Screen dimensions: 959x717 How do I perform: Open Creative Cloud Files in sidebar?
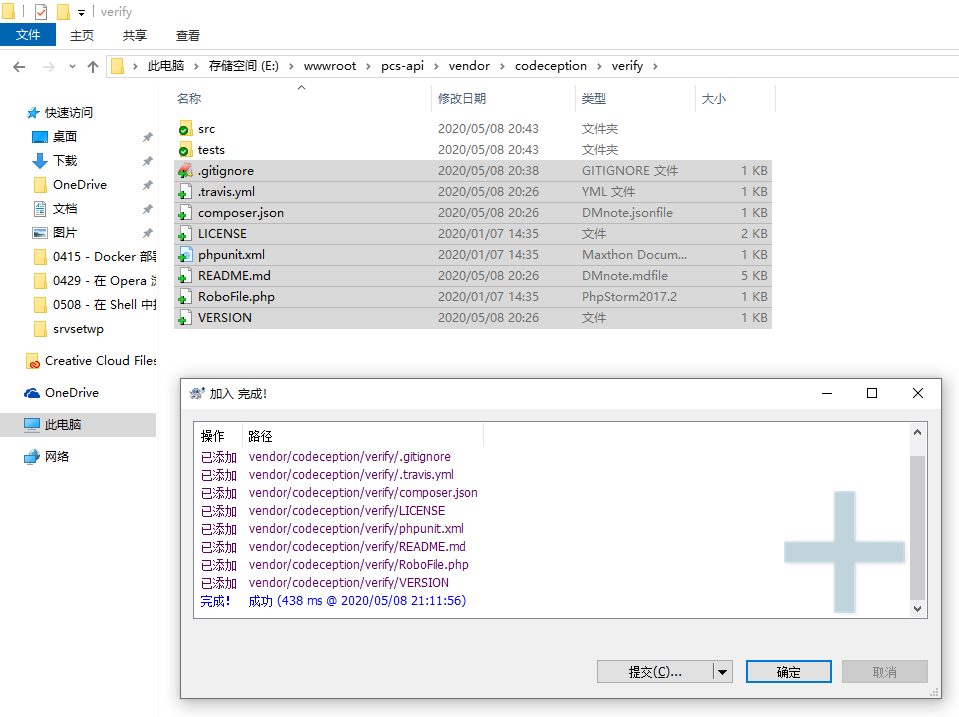click(100, 361)
